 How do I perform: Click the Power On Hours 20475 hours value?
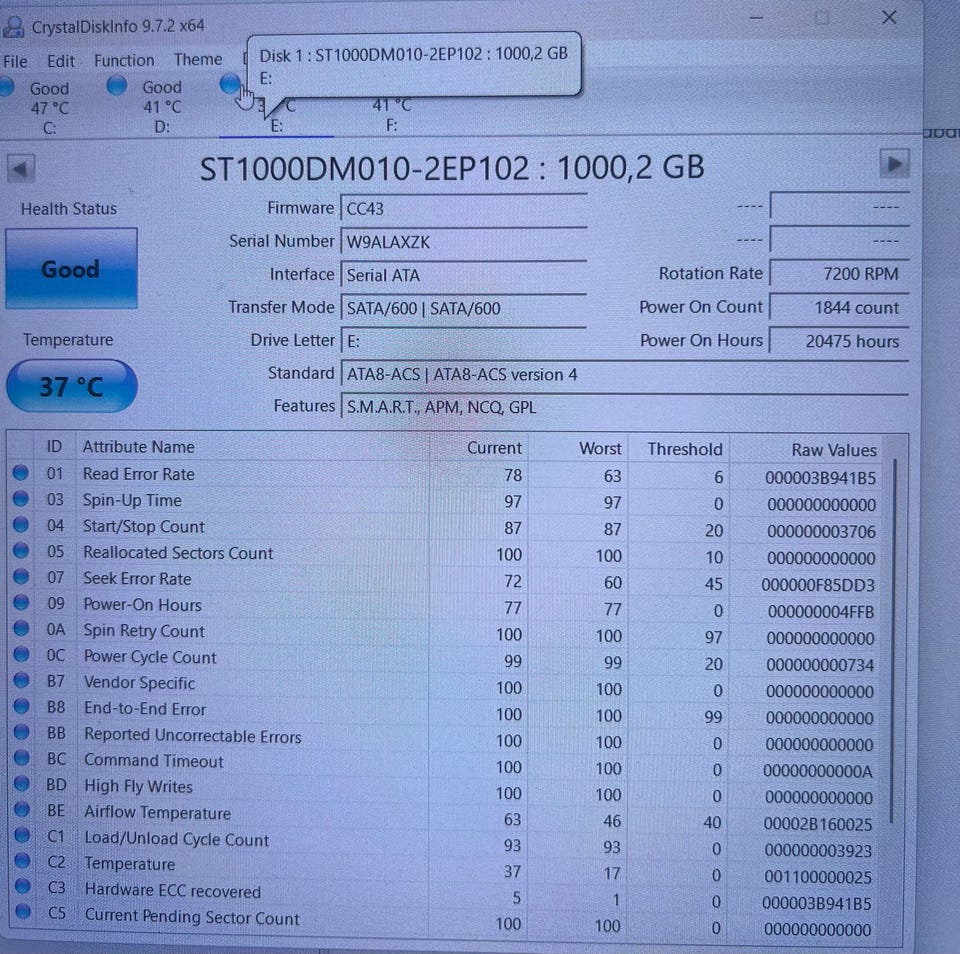coord(839,341)
